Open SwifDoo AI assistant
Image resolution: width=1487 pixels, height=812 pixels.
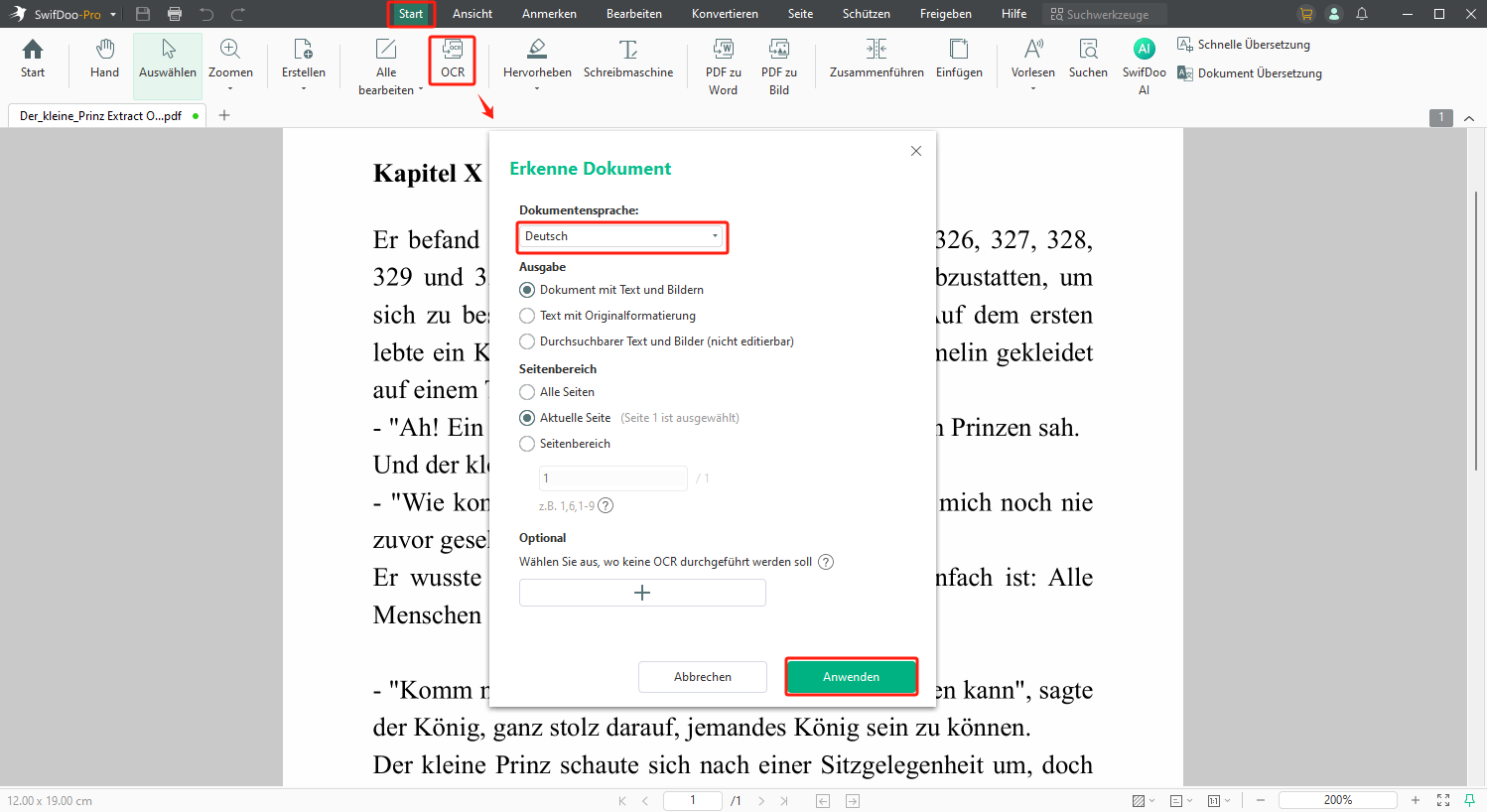click(x=1144, y=67)
